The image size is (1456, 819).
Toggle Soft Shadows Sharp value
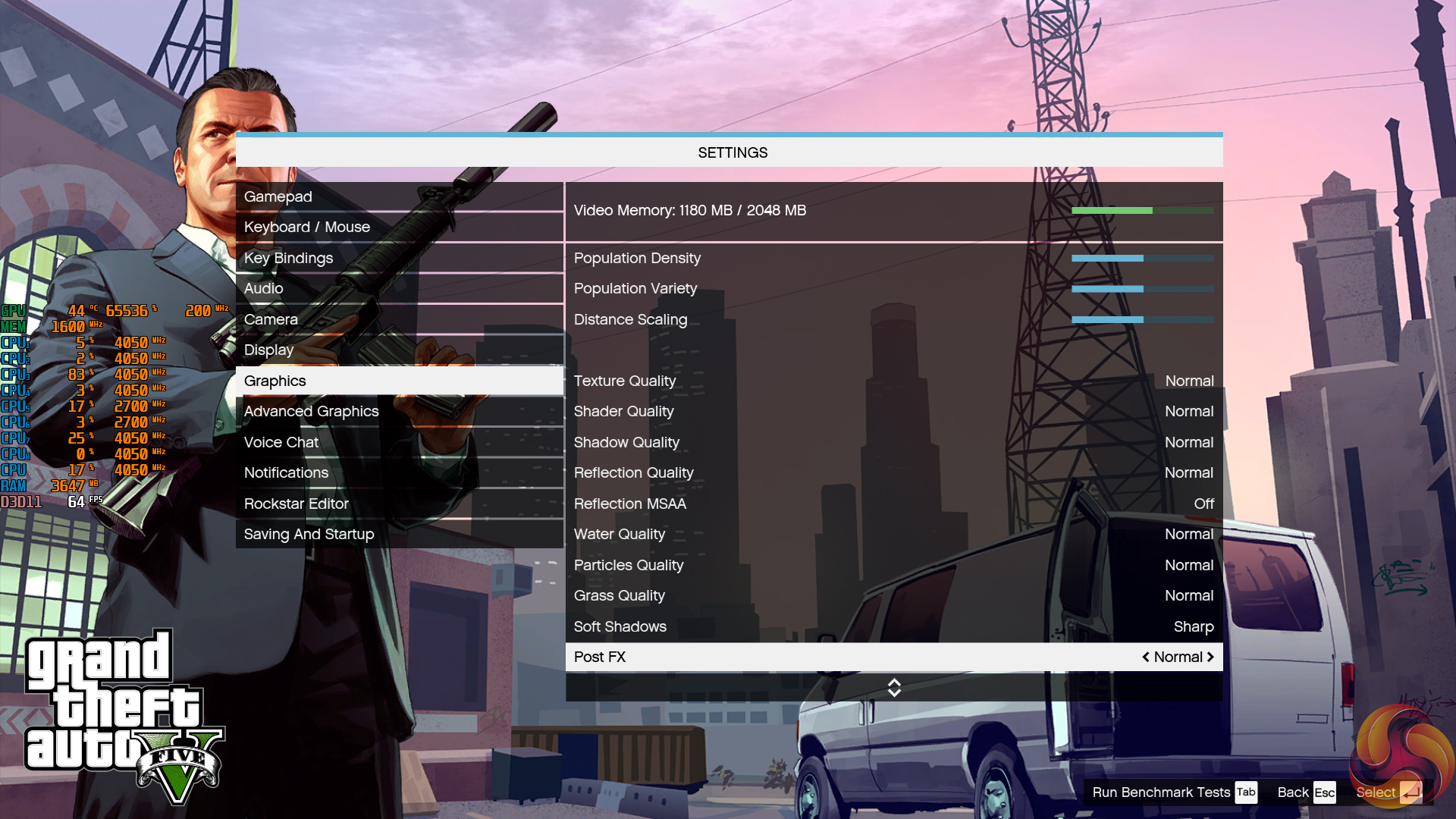[x=1193, y=626]
